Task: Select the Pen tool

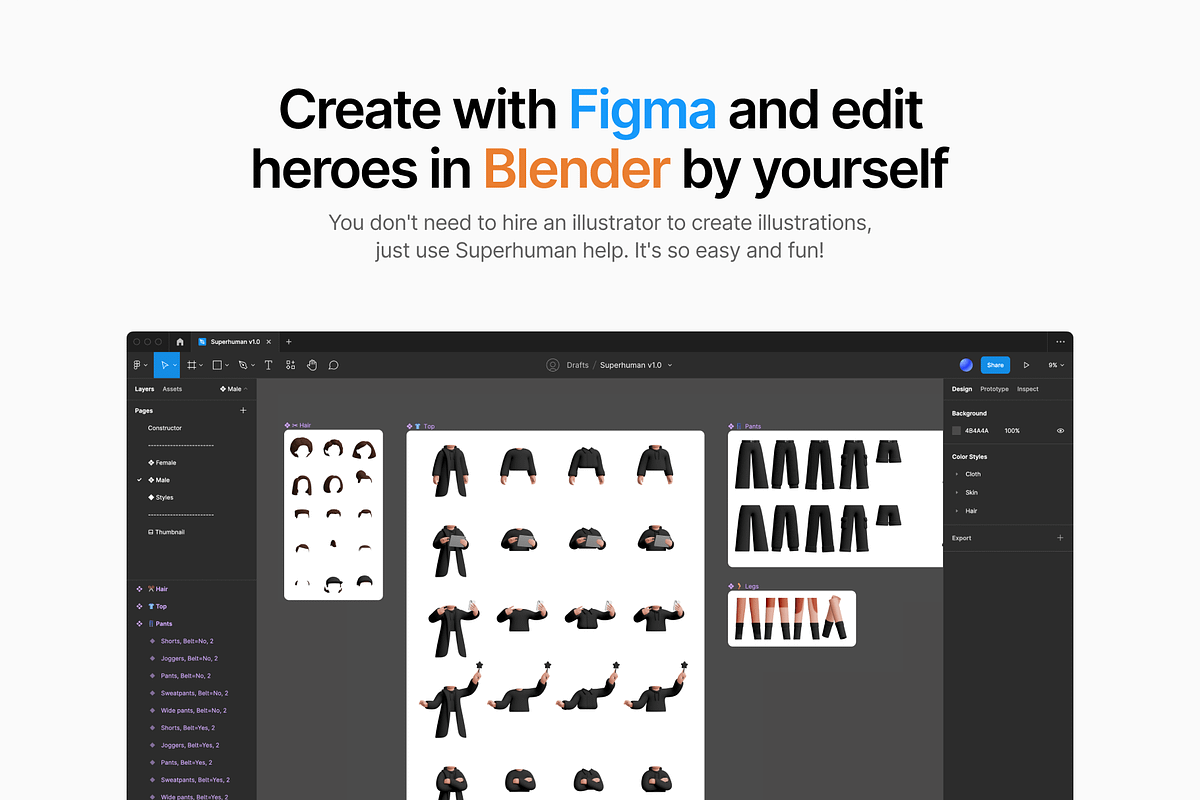Action: point(242,365)
